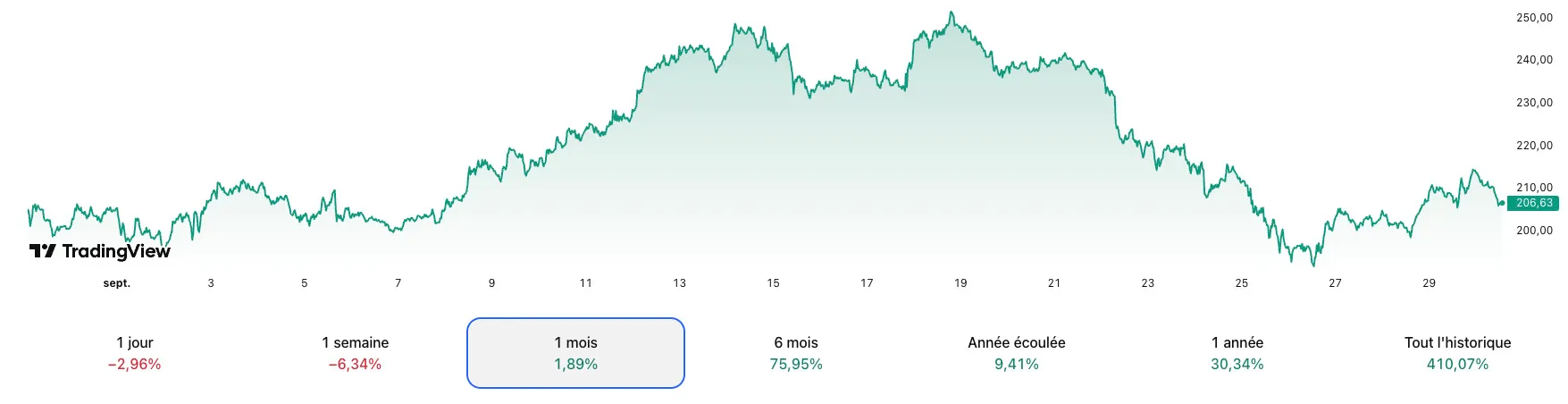
Task: Click the 13 date axis marker
Action: [679, 283]
